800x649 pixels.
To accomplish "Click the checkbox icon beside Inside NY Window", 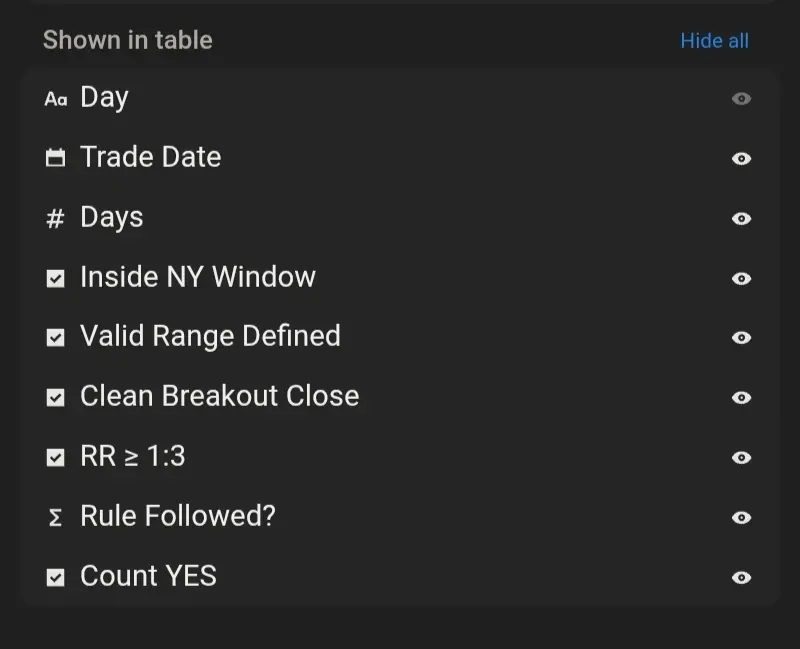I will click(56, 279).
